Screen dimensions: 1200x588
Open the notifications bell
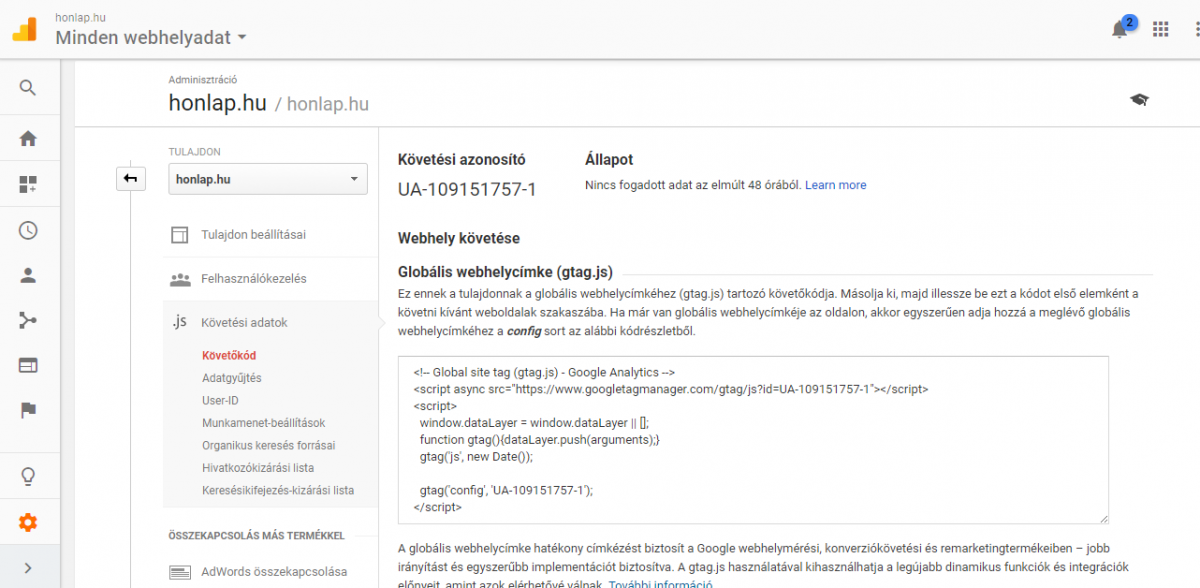click(x=1120, y=29)
